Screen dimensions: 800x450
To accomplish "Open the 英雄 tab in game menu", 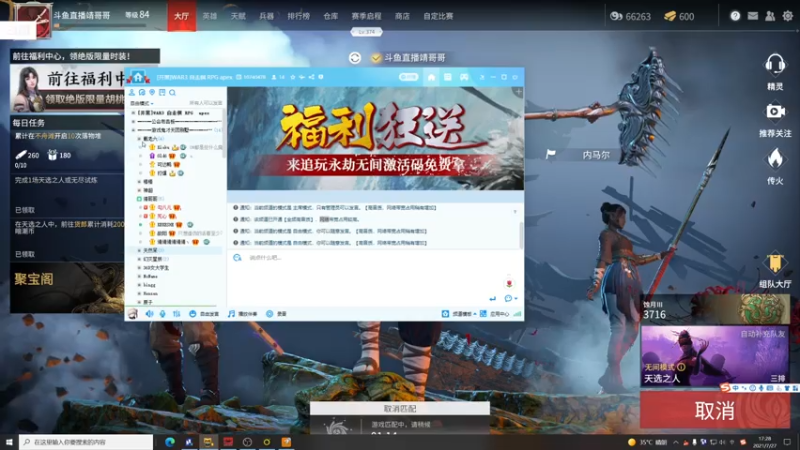I will click(210, 16).
